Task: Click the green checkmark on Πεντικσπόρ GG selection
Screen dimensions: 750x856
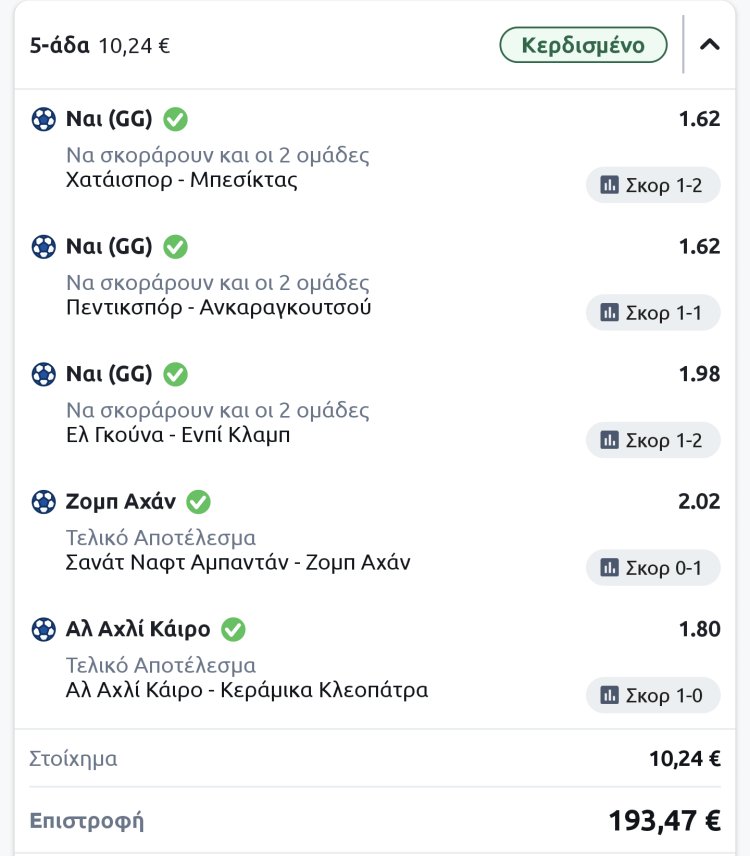Action: (x=176, y=247)
